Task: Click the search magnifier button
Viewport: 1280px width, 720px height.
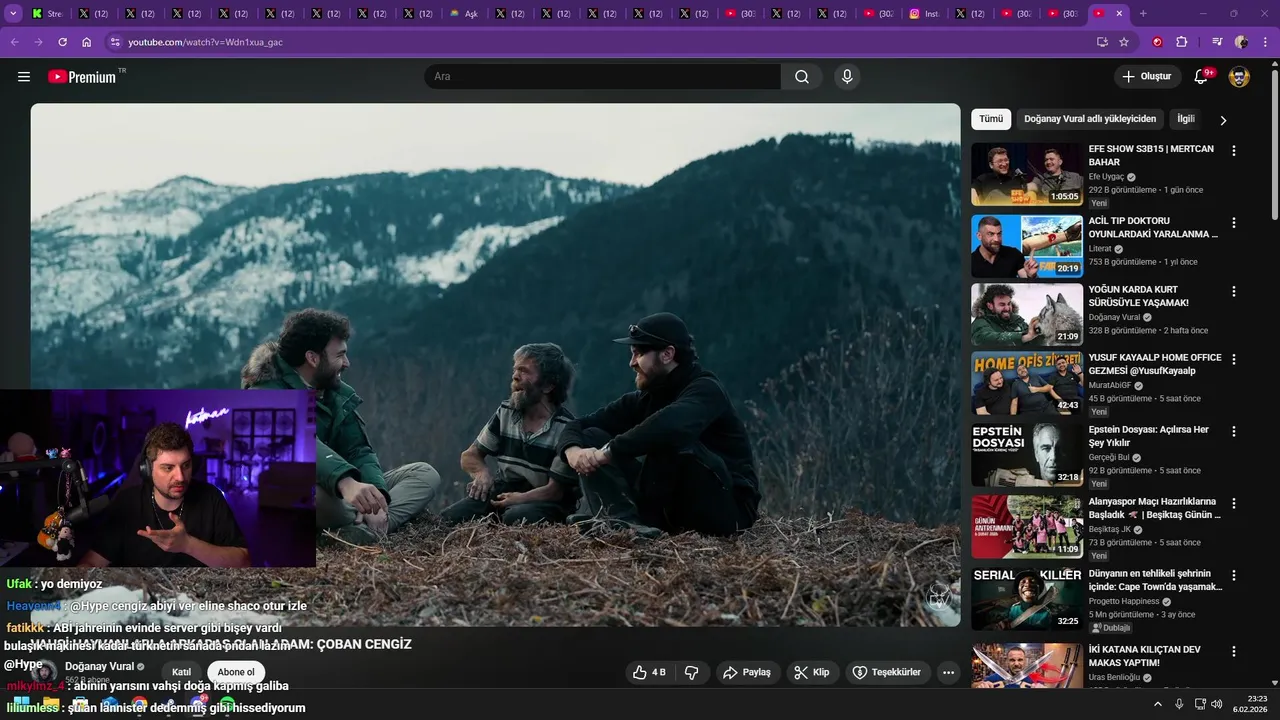Action: (x=802, y=77)
